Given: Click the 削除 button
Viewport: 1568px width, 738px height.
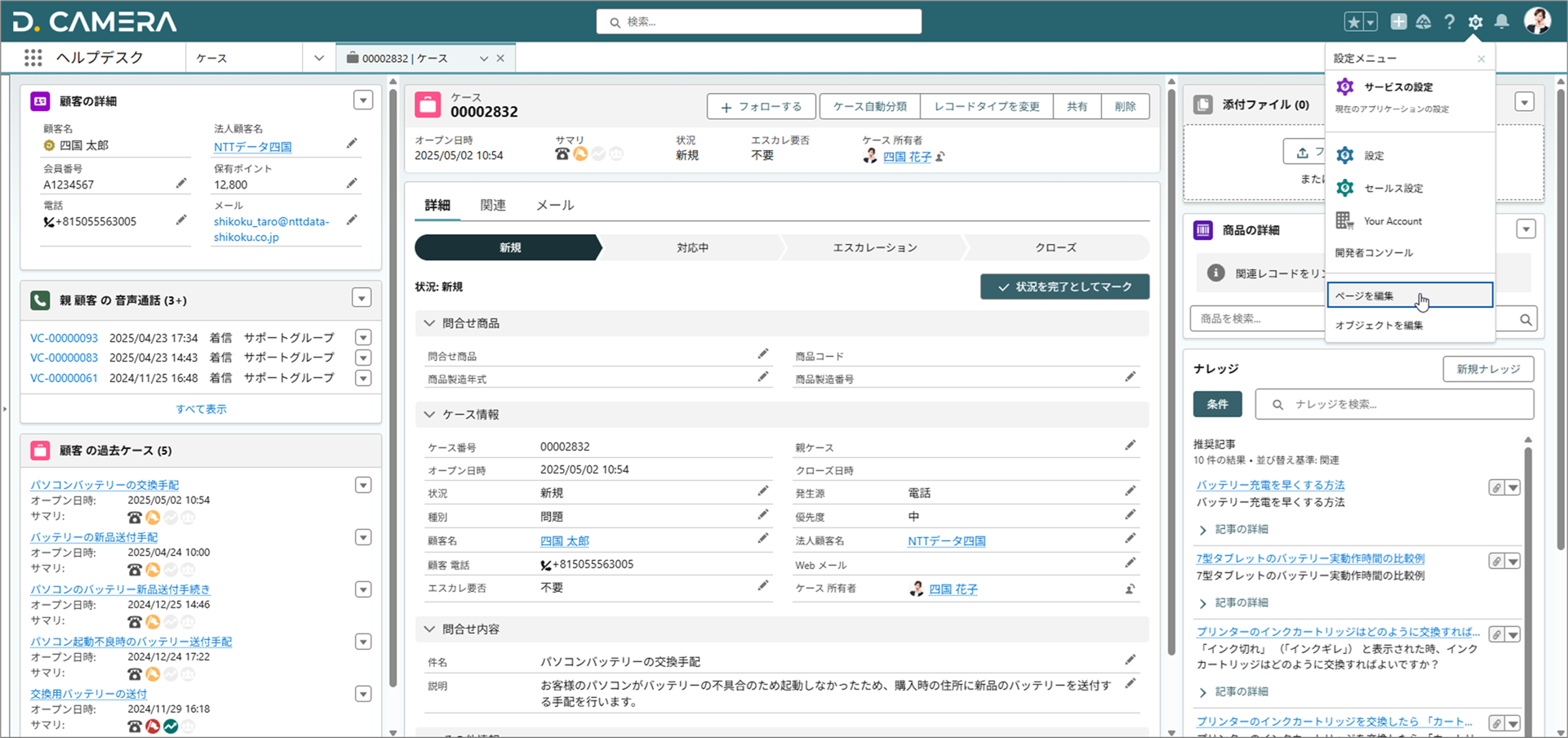Looking at the screenshot, I should tap(1125, 107).
